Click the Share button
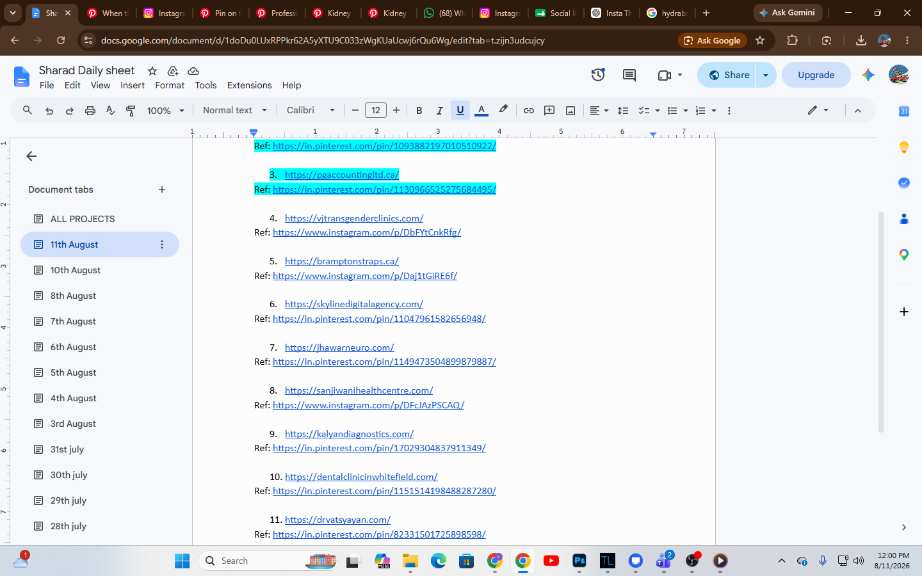 (x=729, y=75)
